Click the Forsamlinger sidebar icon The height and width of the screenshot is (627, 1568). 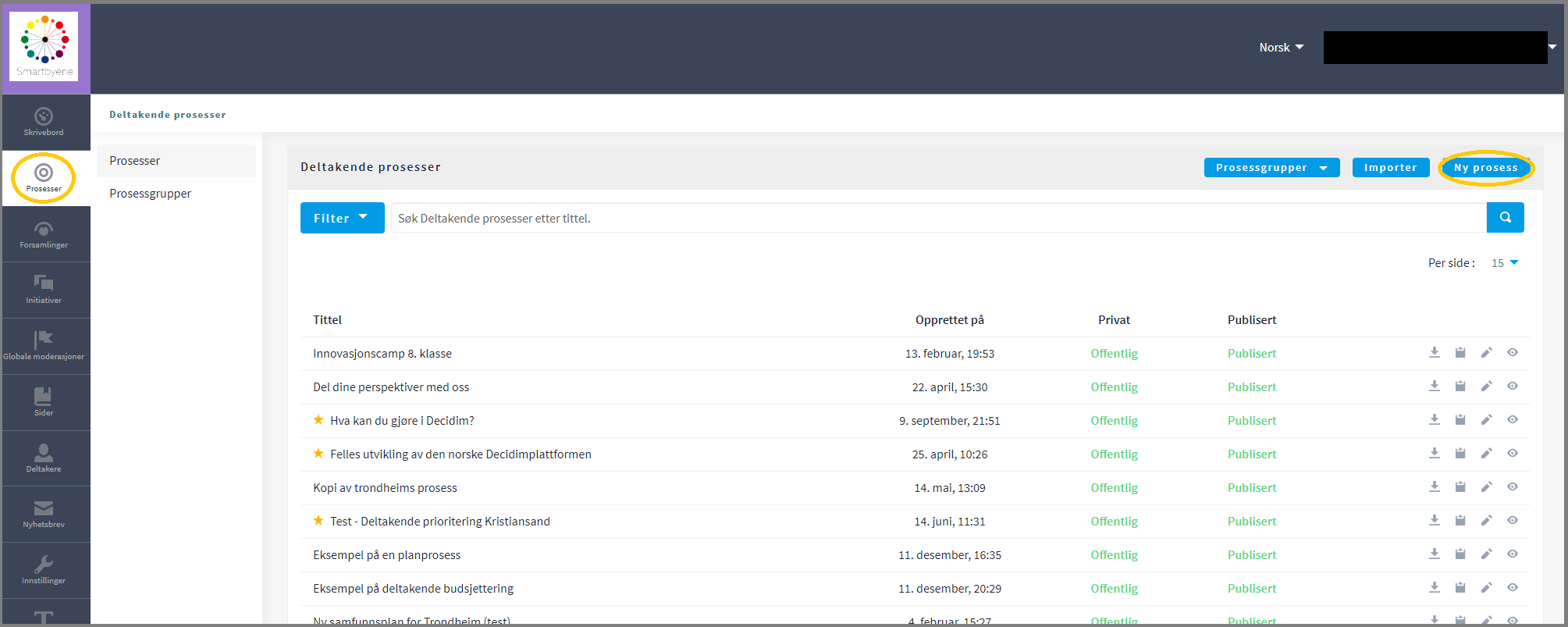point(44,230)
